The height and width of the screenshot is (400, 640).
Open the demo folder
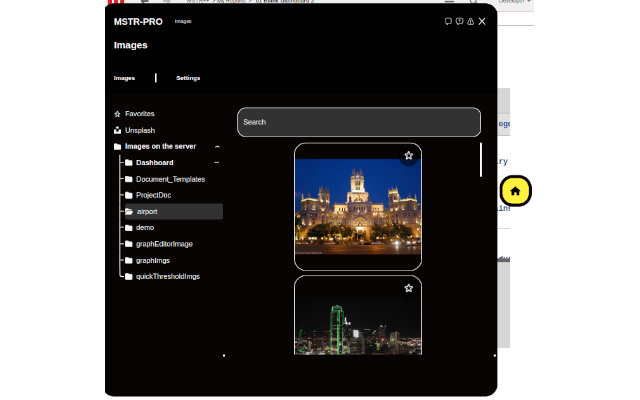pyautogui.click(x=145, y=228)
